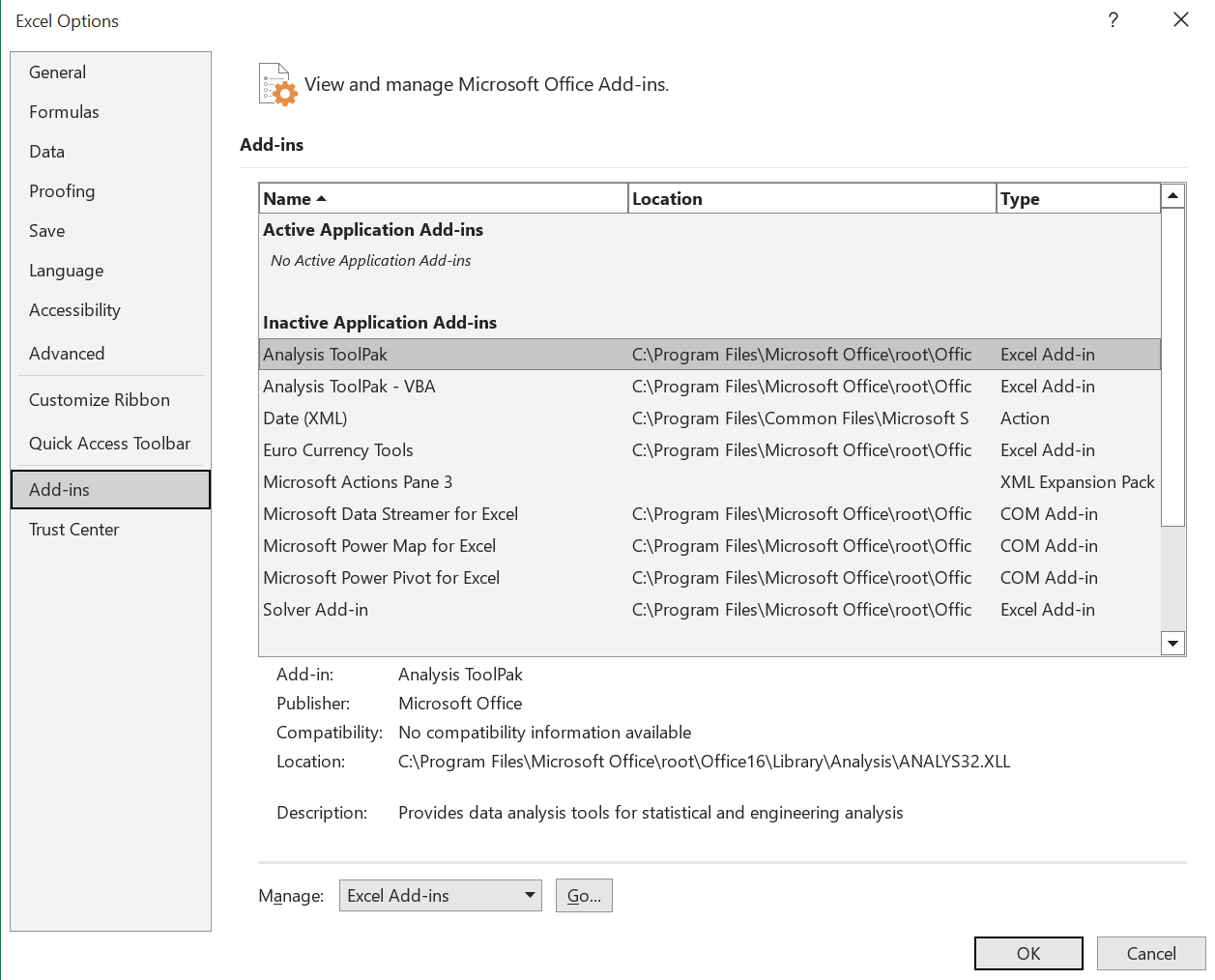Viewport: 1215px width, 980px height.
Task: Select the Add-ins category
Action: tap(110, 490)
